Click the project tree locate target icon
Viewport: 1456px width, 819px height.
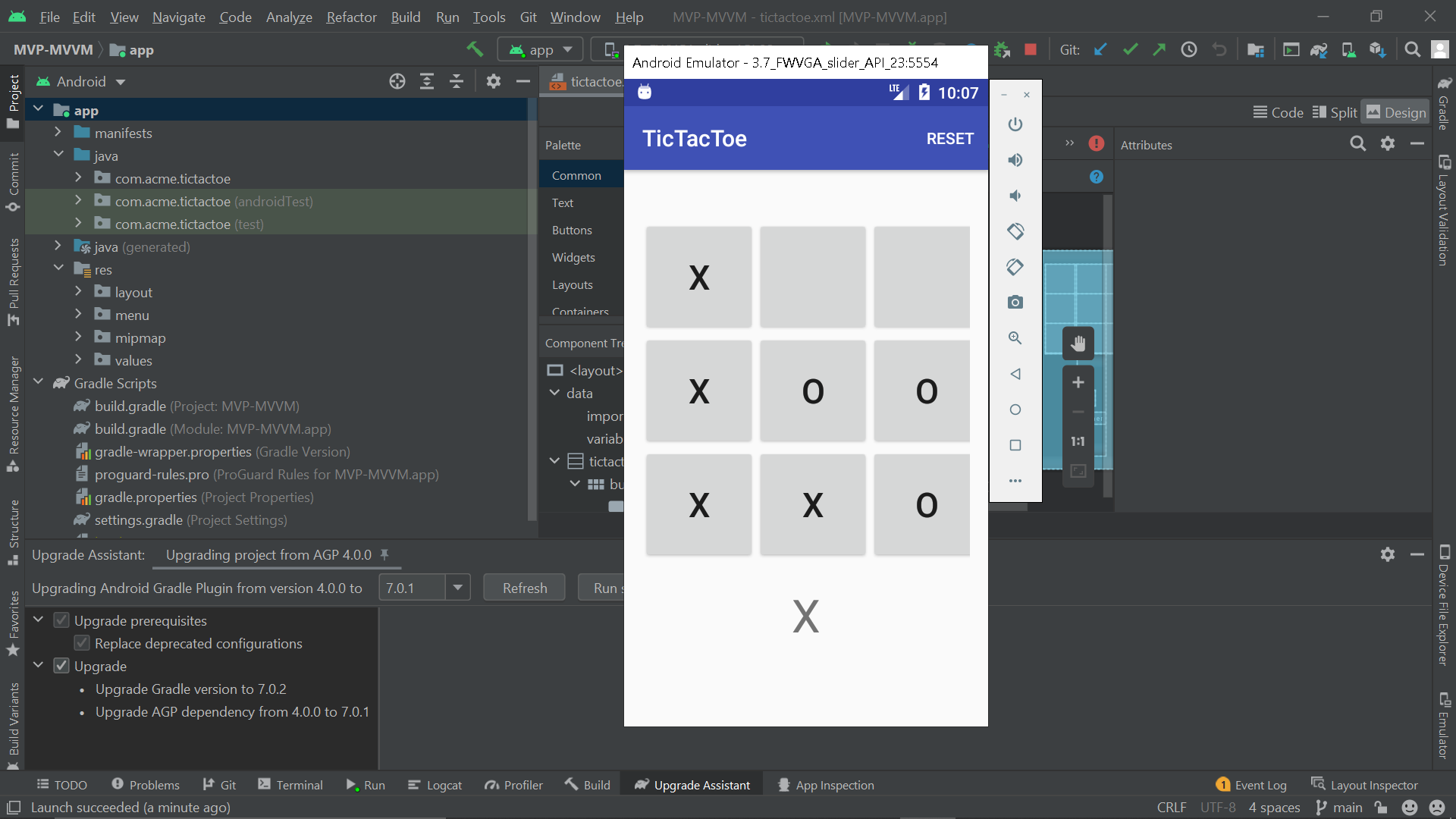[397, 81]
